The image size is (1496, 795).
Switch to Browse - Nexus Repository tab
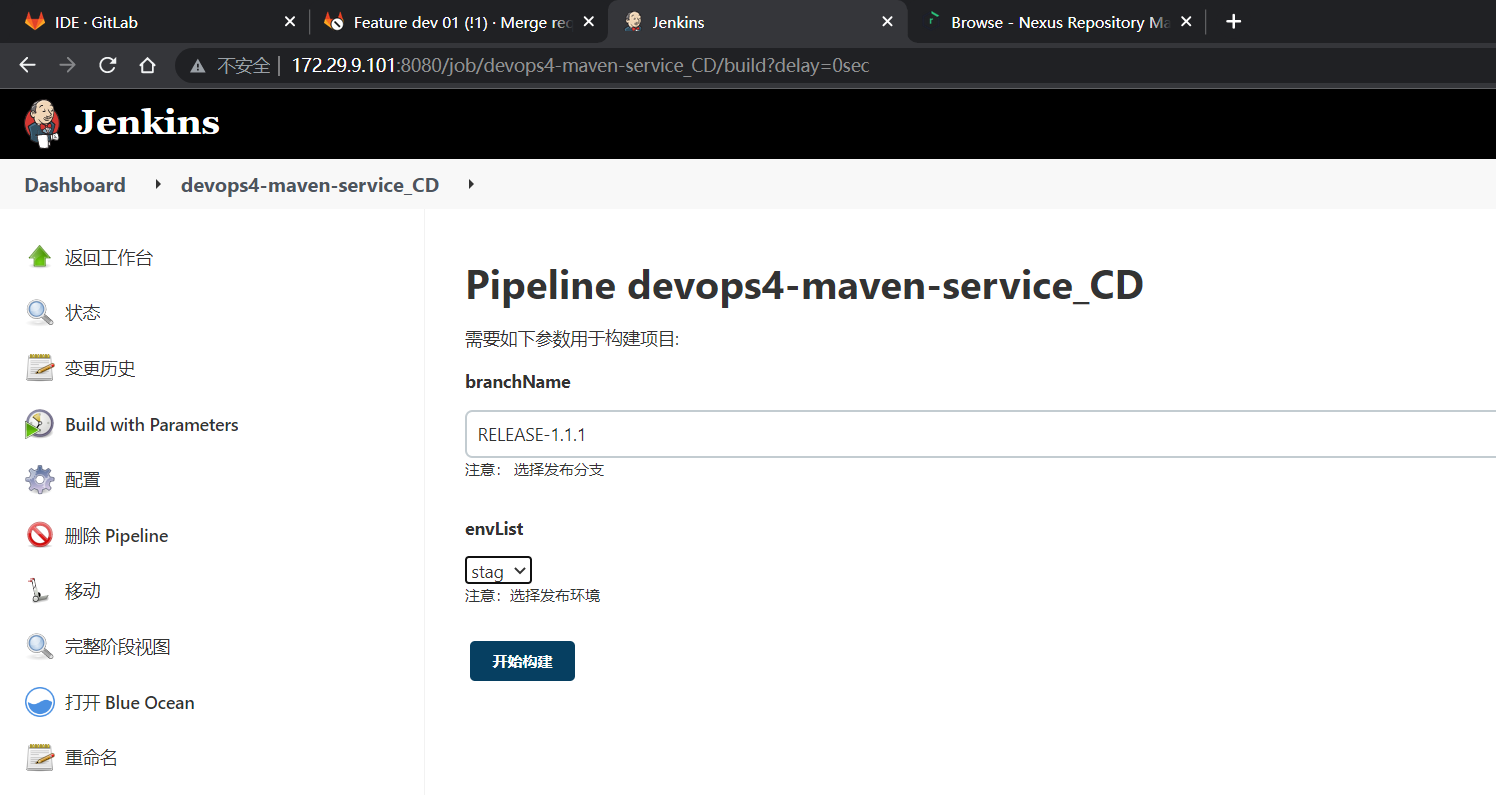(1056, 22)
